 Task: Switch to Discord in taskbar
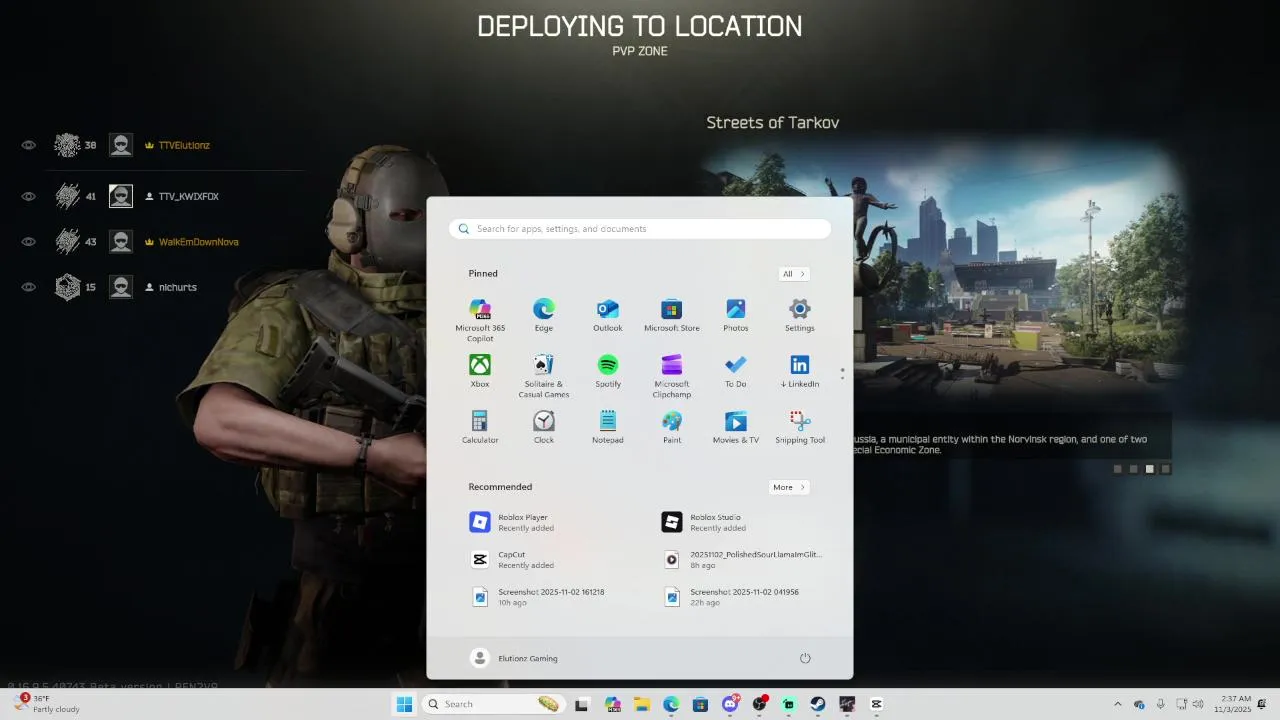coord(731,704)
